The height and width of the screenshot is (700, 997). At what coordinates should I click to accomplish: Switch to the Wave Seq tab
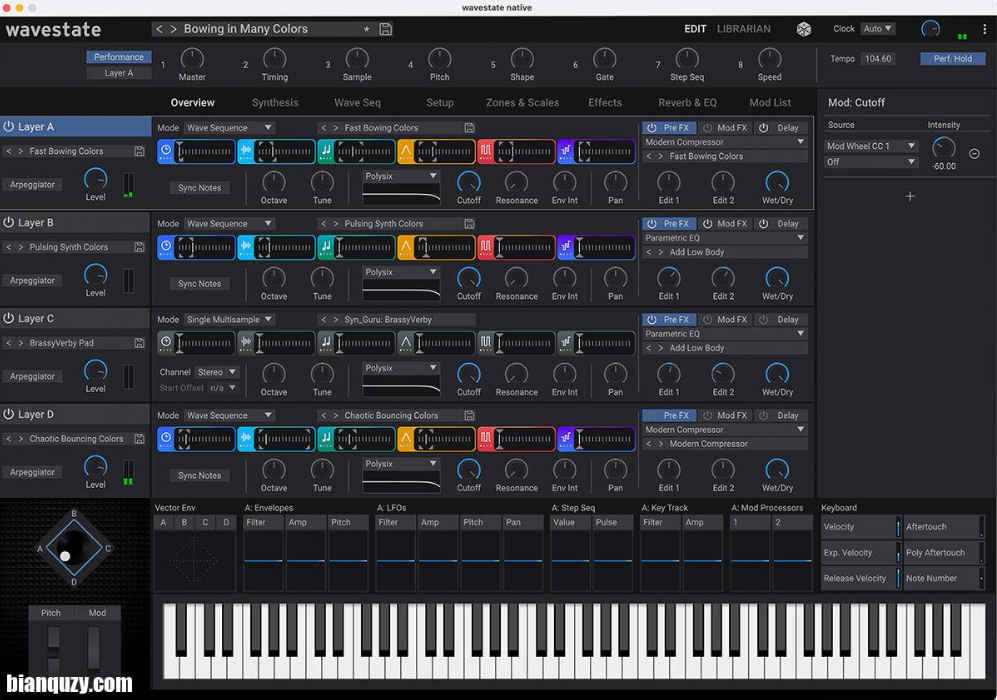pos(357,102)
